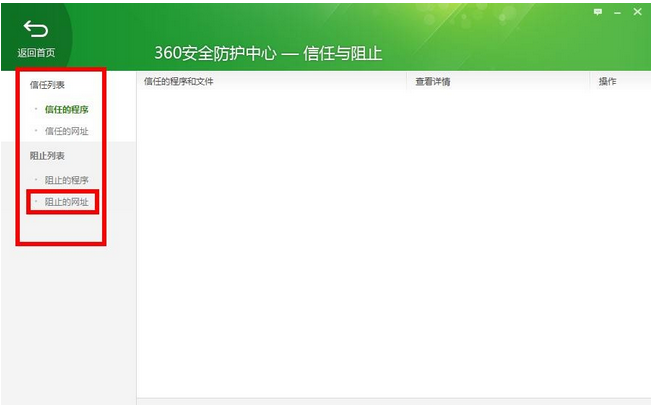Select 信任的程序 in the sidebar
The width and height of the screenshot is (652, 405).
click(x=67, y=109)
